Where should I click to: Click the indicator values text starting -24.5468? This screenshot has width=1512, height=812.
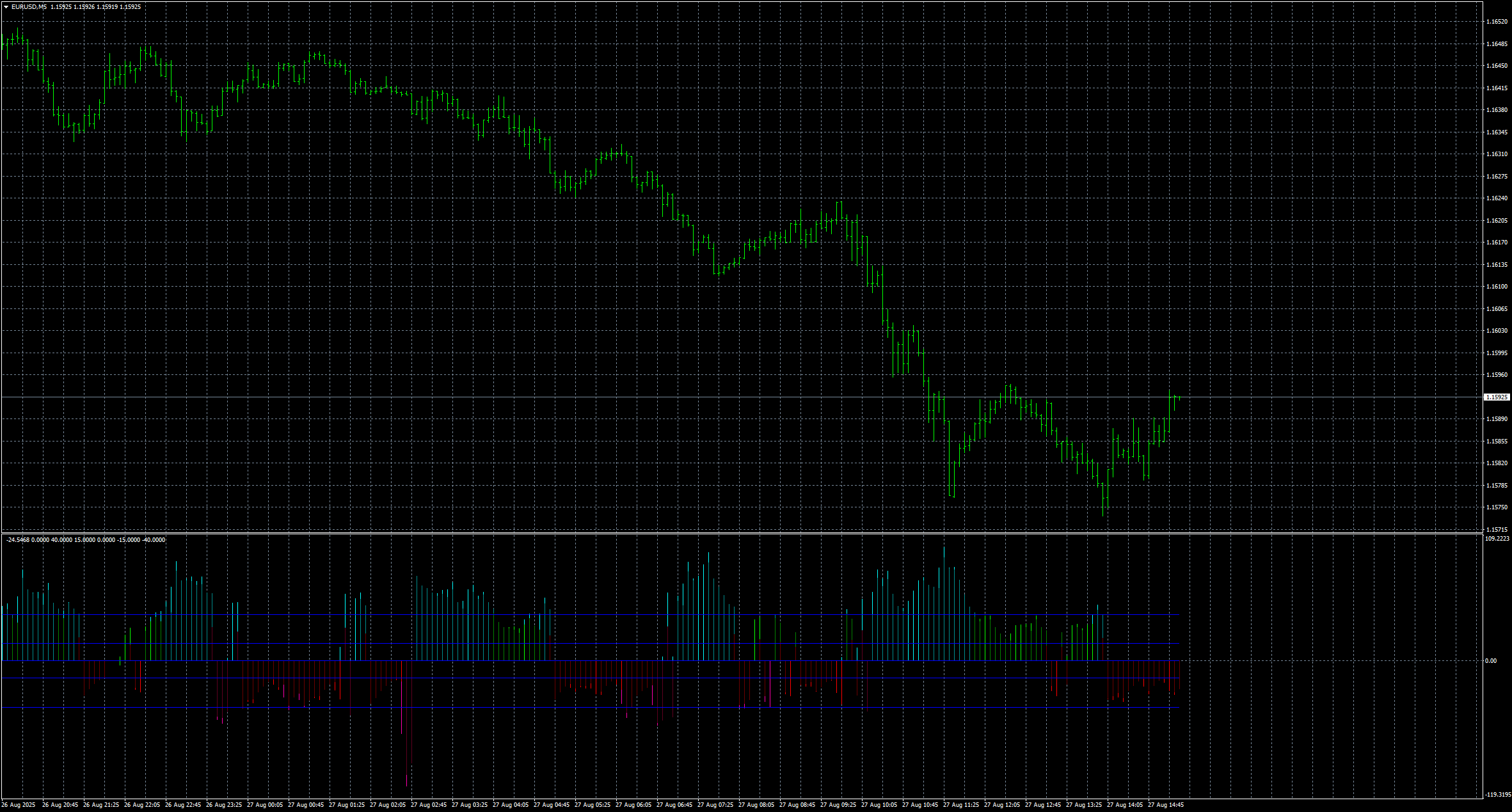[85, 540]
